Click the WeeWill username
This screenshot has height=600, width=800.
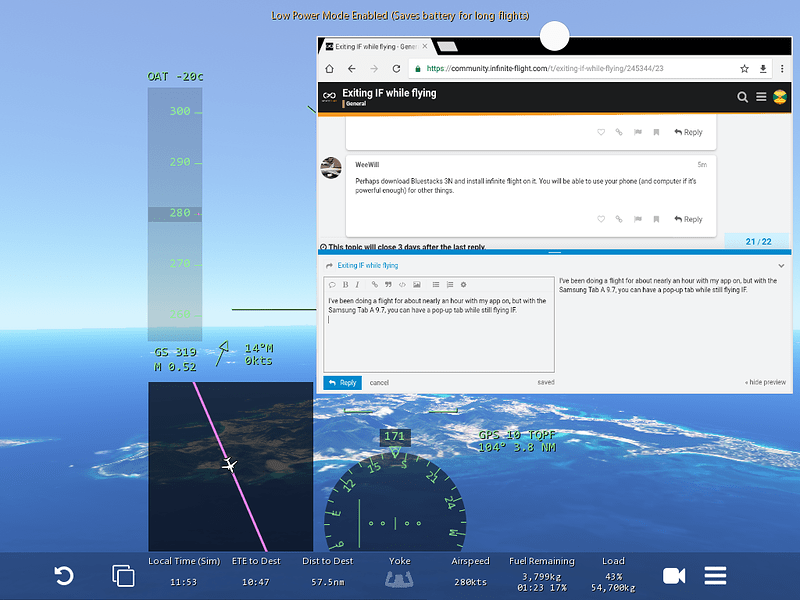click(x=367, y=165)
